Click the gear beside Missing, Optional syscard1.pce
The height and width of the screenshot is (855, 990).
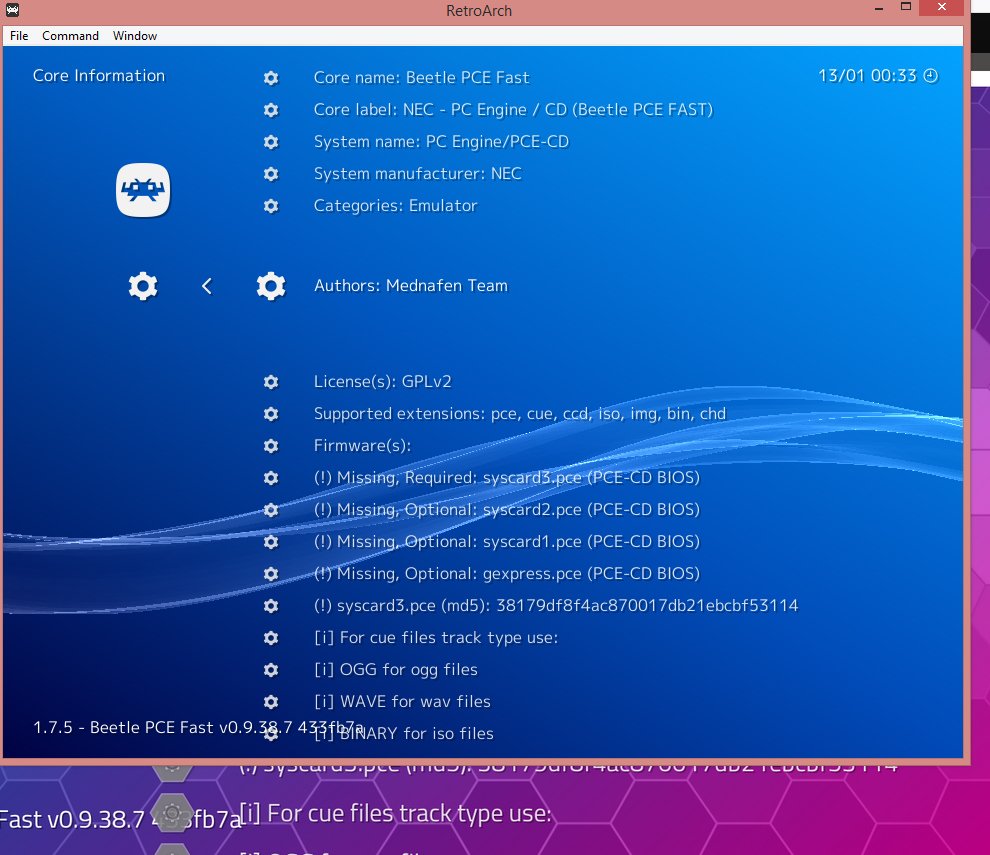pyautogui.click(x=271, y=542)
